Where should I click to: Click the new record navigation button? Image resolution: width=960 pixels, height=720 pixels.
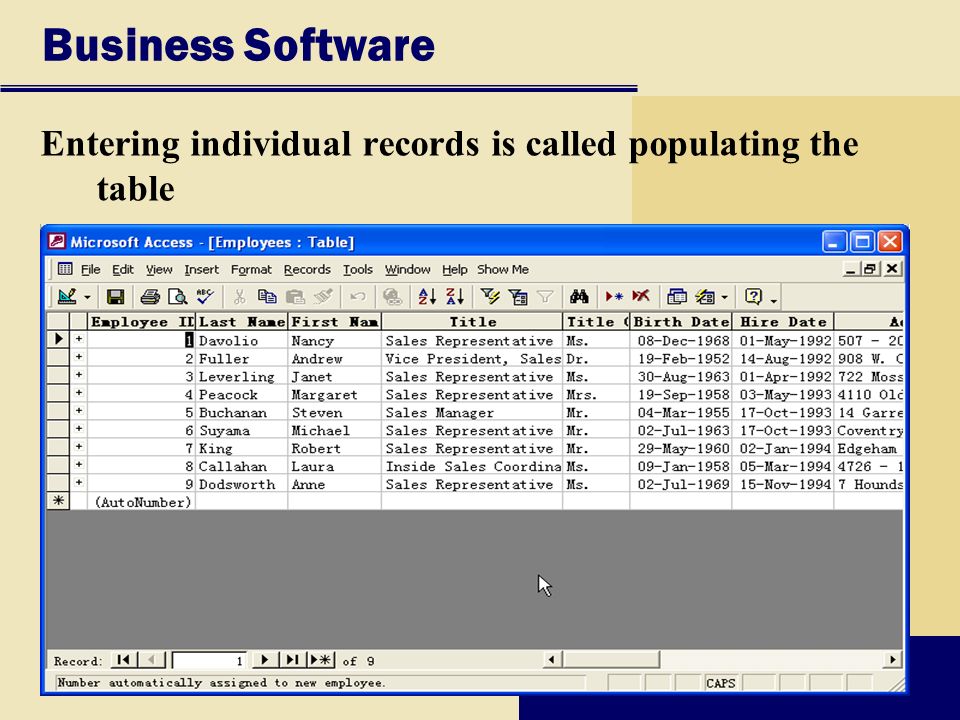tap(321, 660)
